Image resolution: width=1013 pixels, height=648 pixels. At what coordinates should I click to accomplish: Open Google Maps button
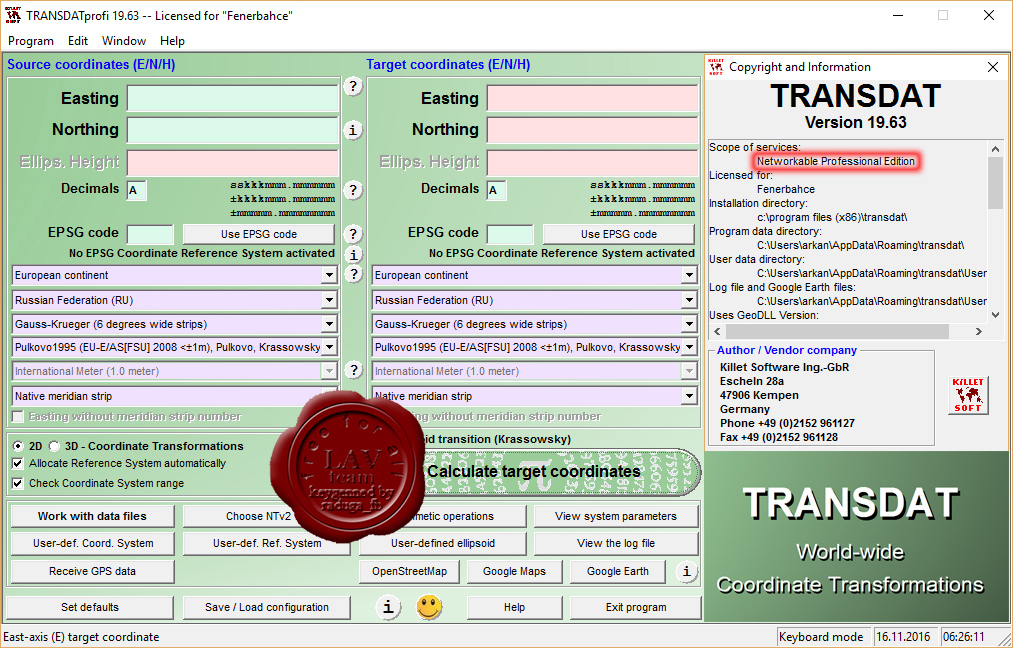[514, 571]
